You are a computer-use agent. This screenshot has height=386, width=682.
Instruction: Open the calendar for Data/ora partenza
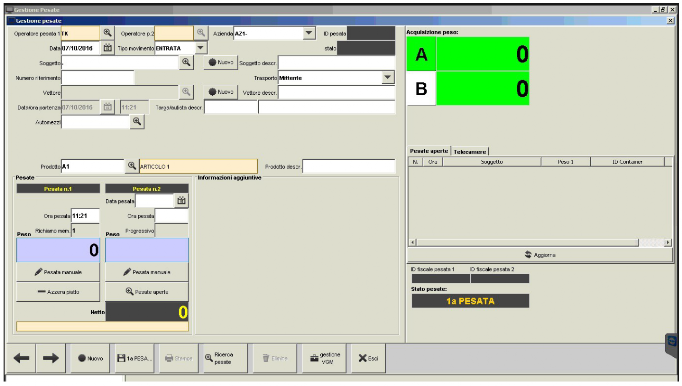pyautogui.click(x=107, y=107)
